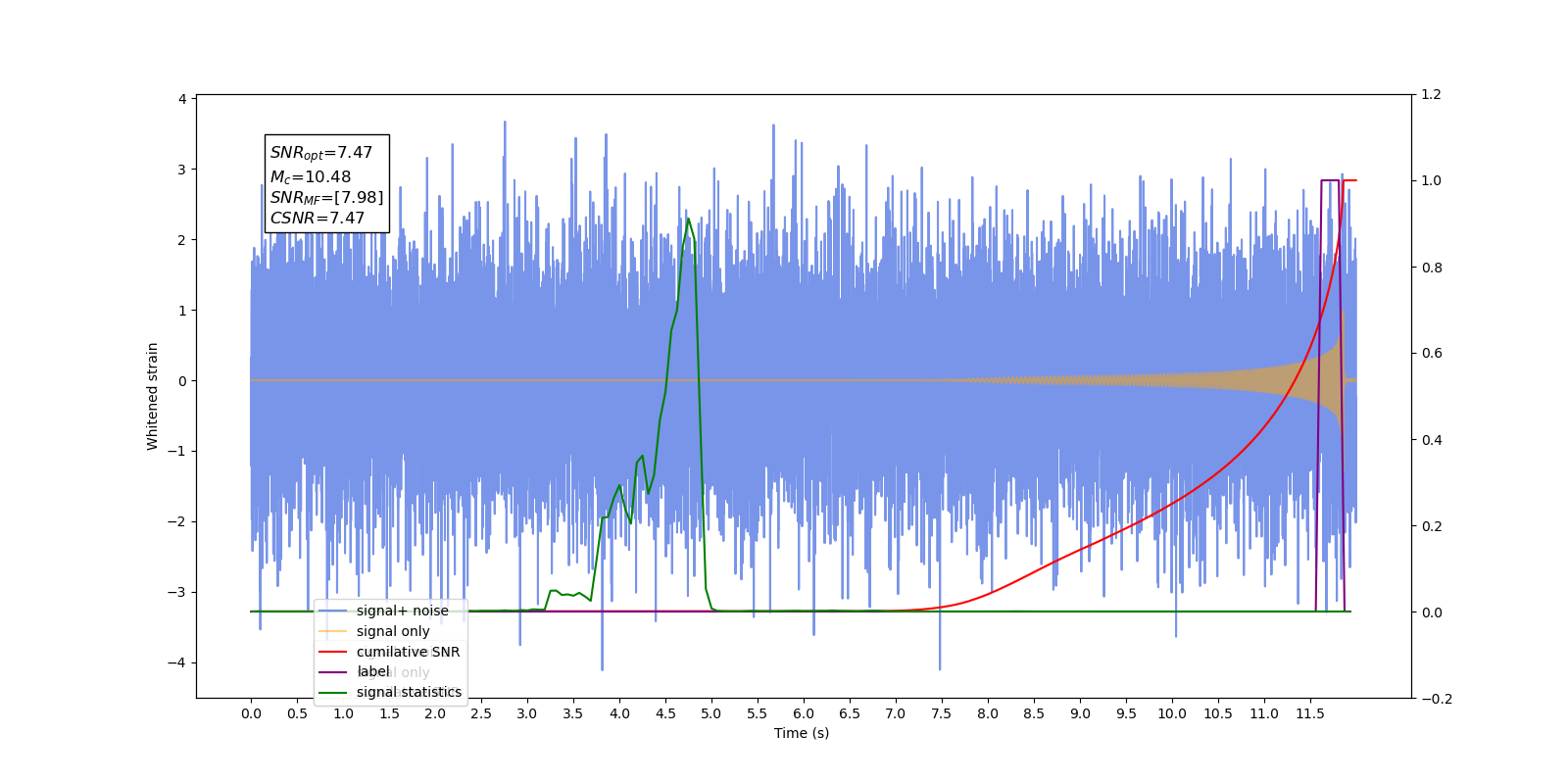Click the 0.6 tick label on the right axis

(x=1431, y=354)
